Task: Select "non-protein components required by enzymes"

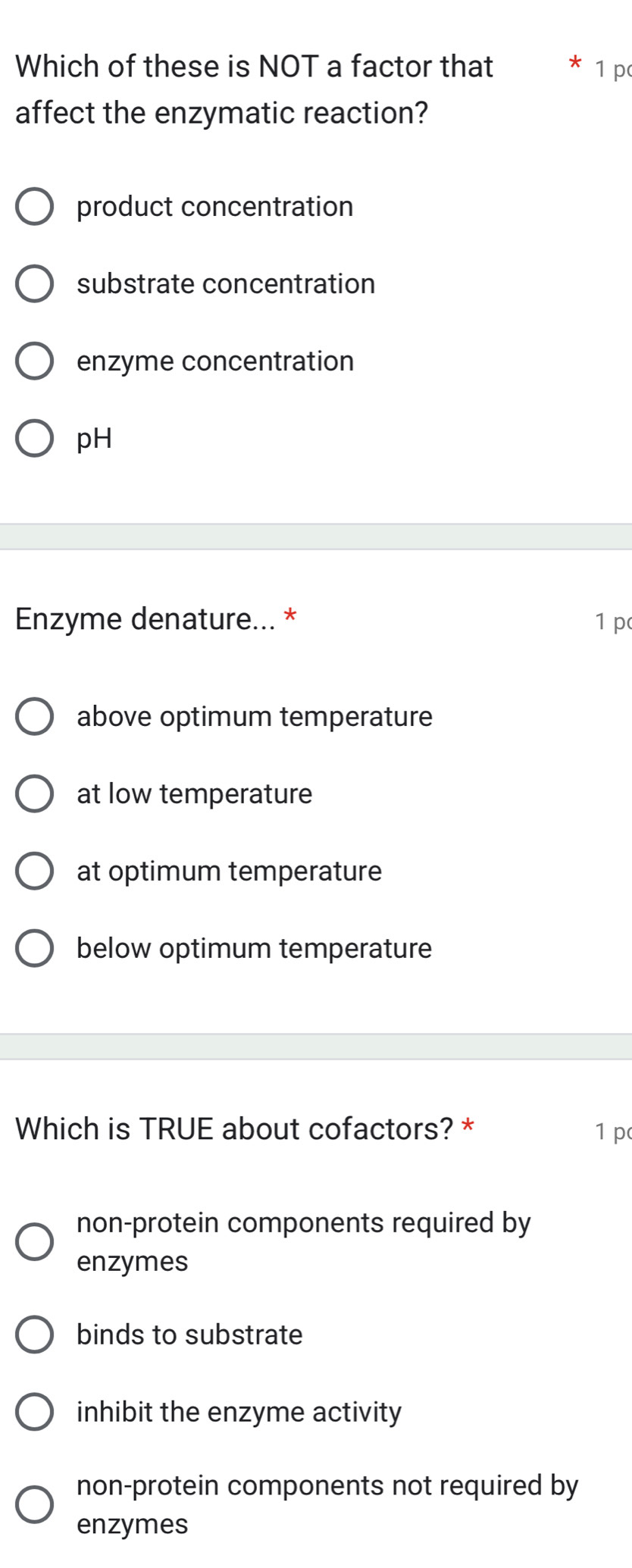Action: pyautogui.click(x=35, y=1241)
